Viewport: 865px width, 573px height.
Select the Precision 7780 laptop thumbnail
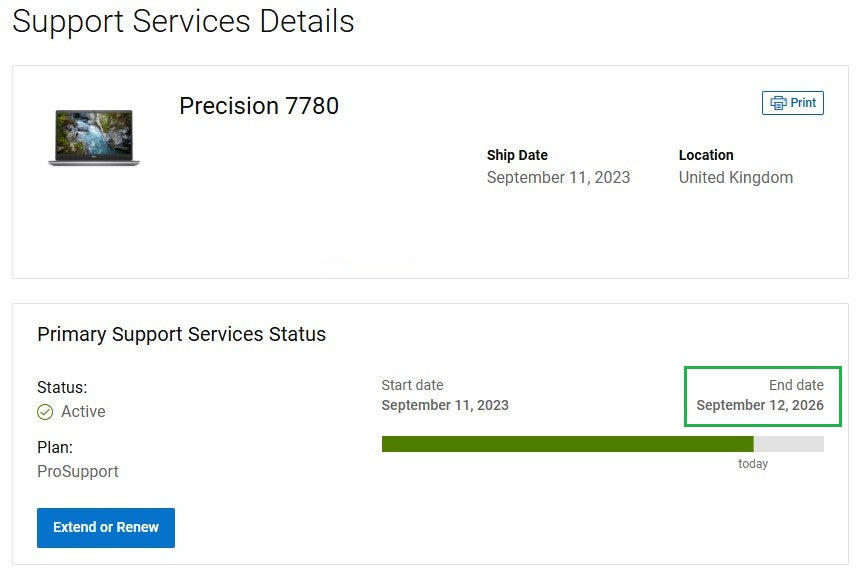click(94, 138)
